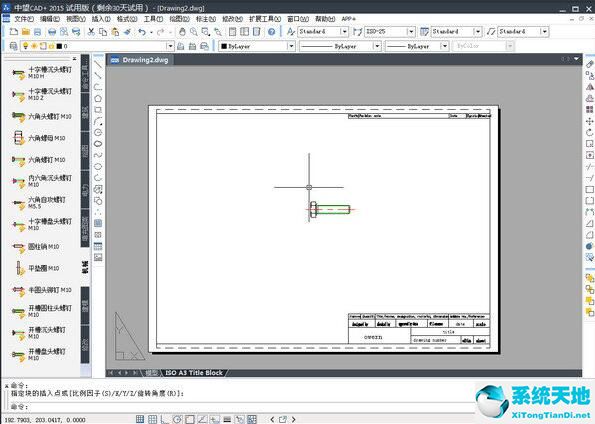
Task: Select the Move tool in modify toolbar
Action: point(589,121)
